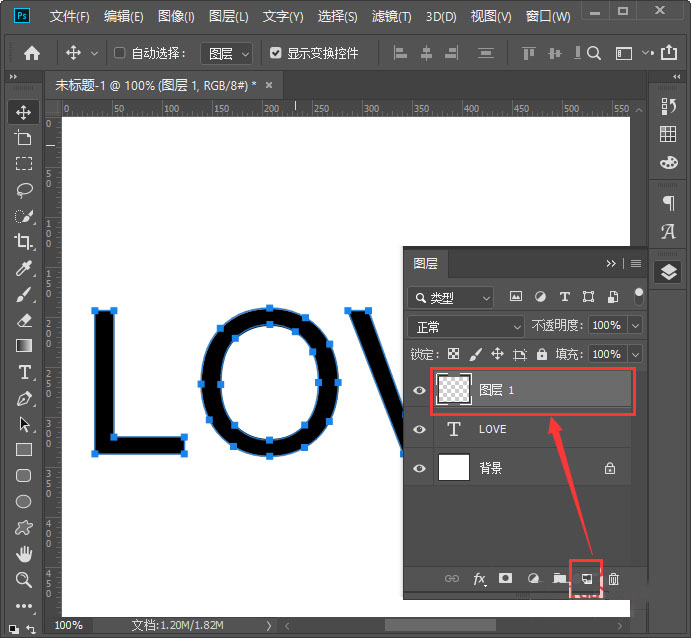Image resolution: width=691 pixels, height=638 pixels.
Task: Open the 类型 layer filter dropdown
Action: pos(450,298)
